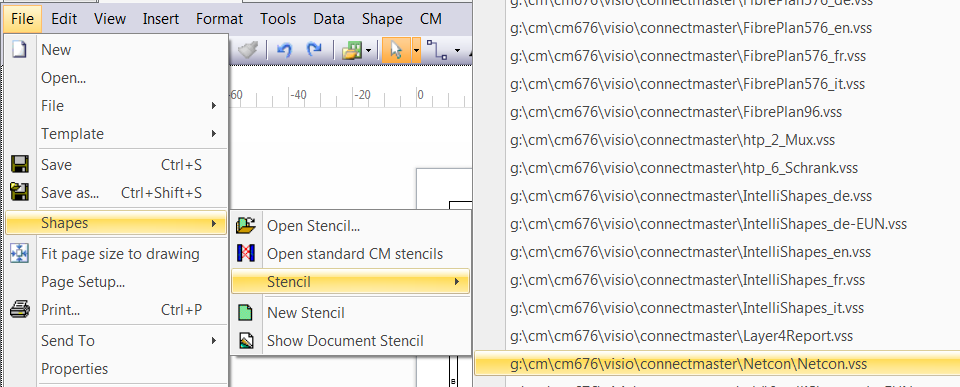The image size is (960, 387).
Task: Click the green Shapes window toolbar icon
Action: pyautogui.click(x=352, y=50)
